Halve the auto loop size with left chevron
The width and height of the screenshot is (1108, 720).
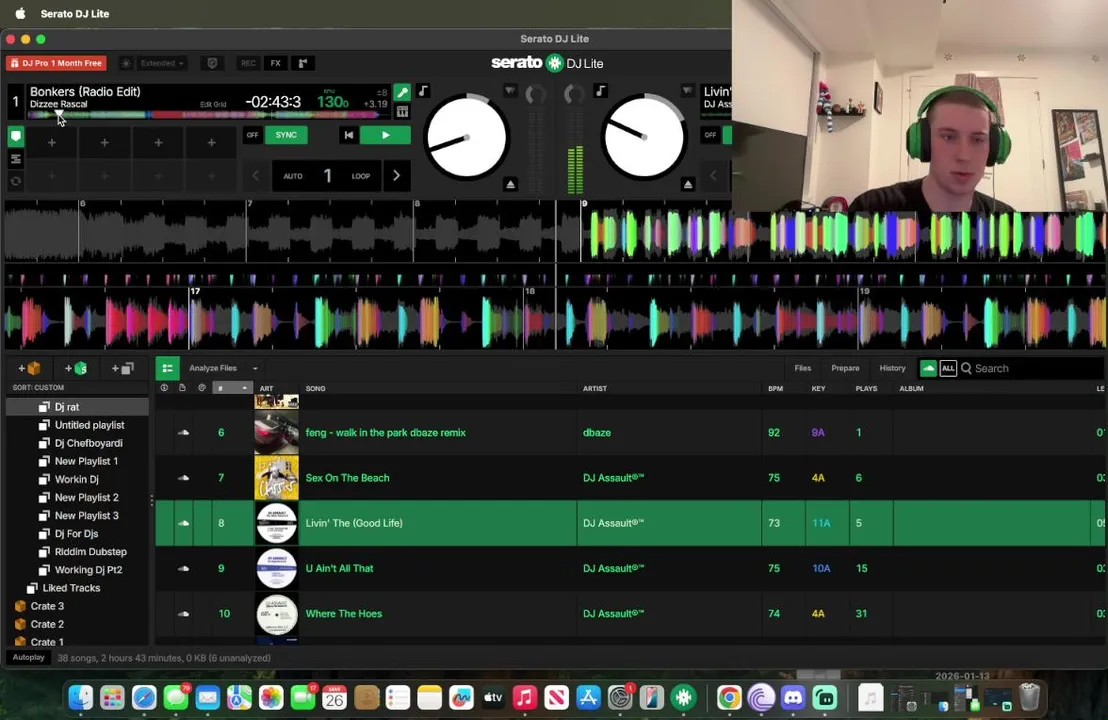pos(256,176)
